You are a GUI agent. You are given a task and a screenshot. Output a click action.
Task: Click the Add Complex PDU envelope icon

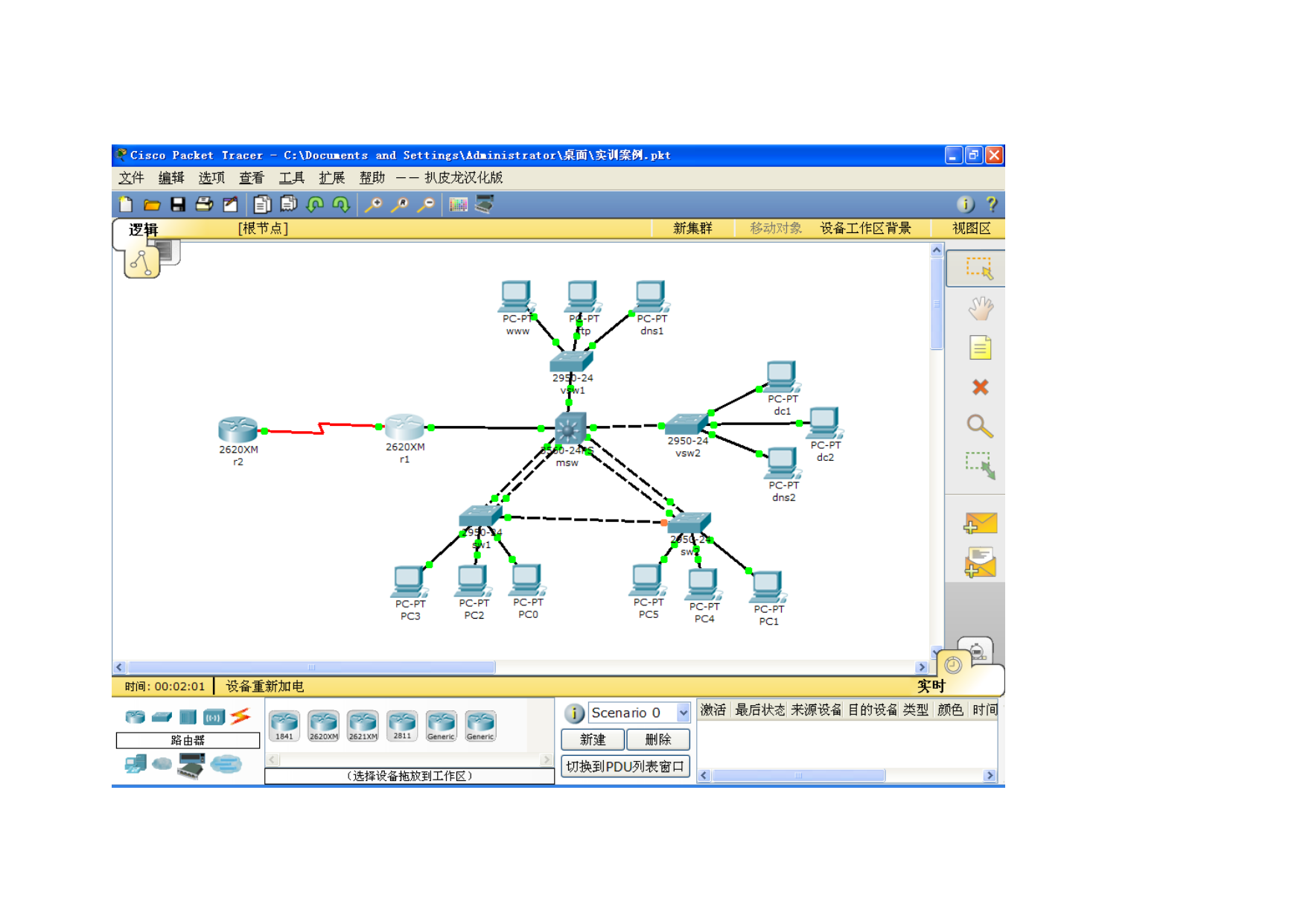[x=980, y=562]
